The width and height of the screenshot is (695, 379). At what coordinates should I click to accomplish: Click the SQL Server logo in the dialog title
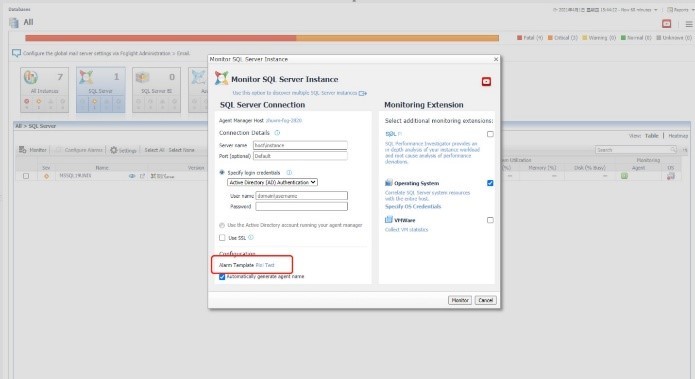tap(221, 78)
